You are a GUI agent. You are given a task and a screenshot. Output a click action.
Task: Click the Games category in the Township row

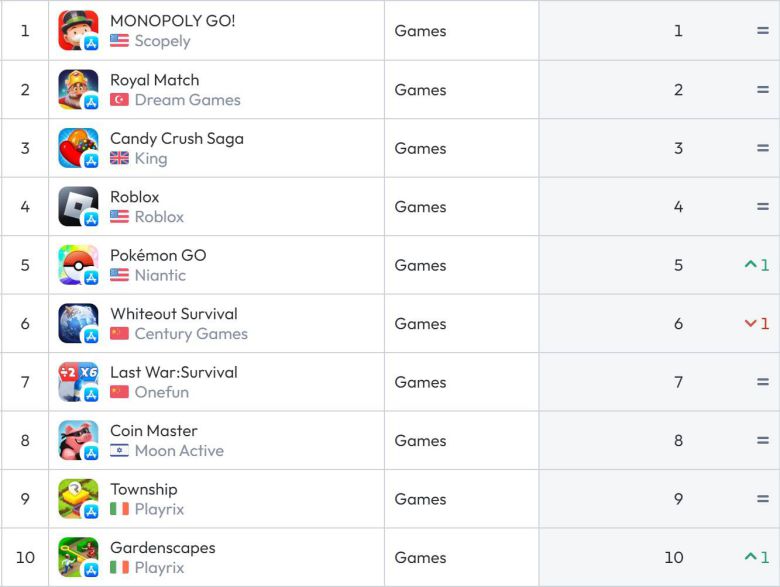point(420,499)
